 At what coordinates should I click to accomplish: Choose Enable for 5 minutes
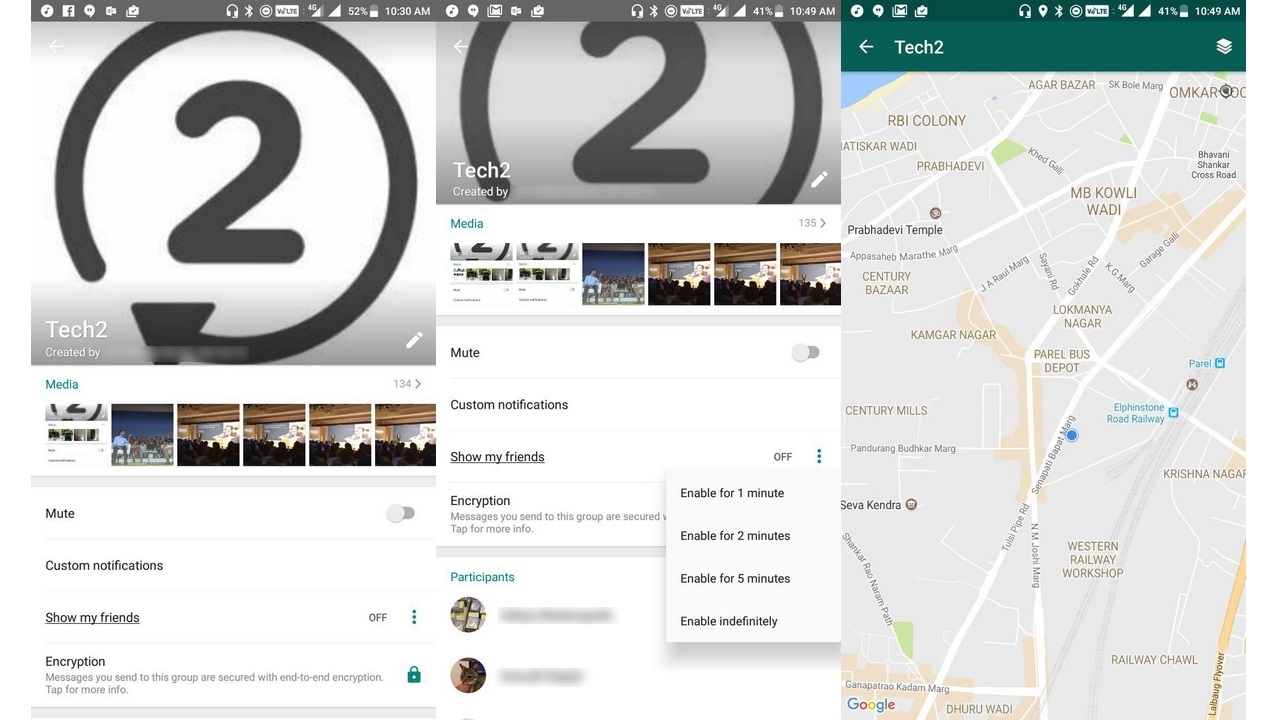pos(735,578)
